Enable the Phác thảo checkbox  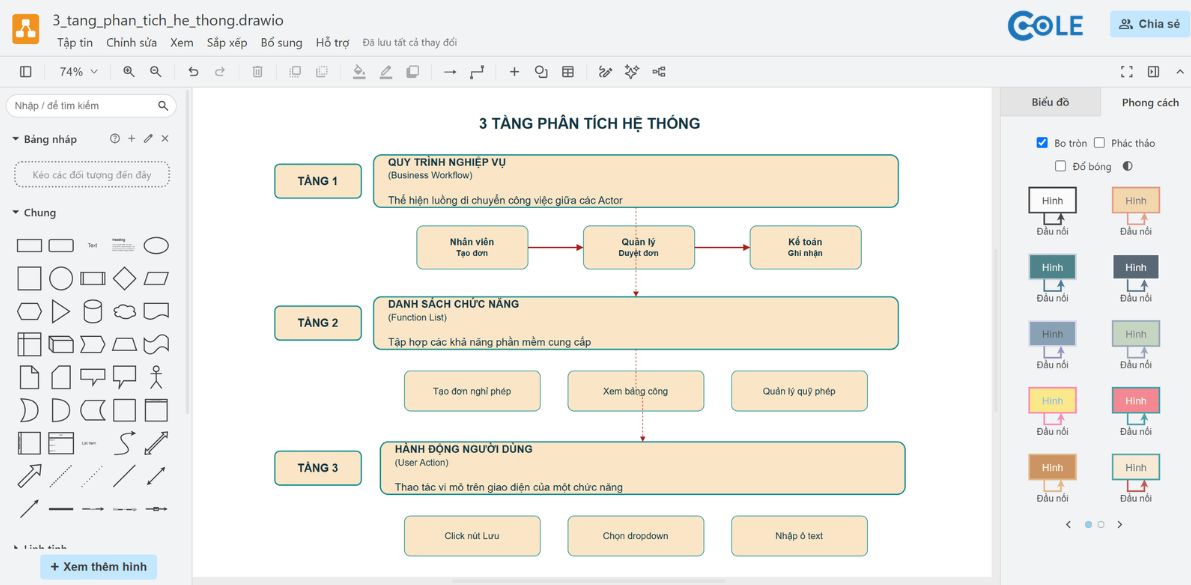(x=1099, y=143)
